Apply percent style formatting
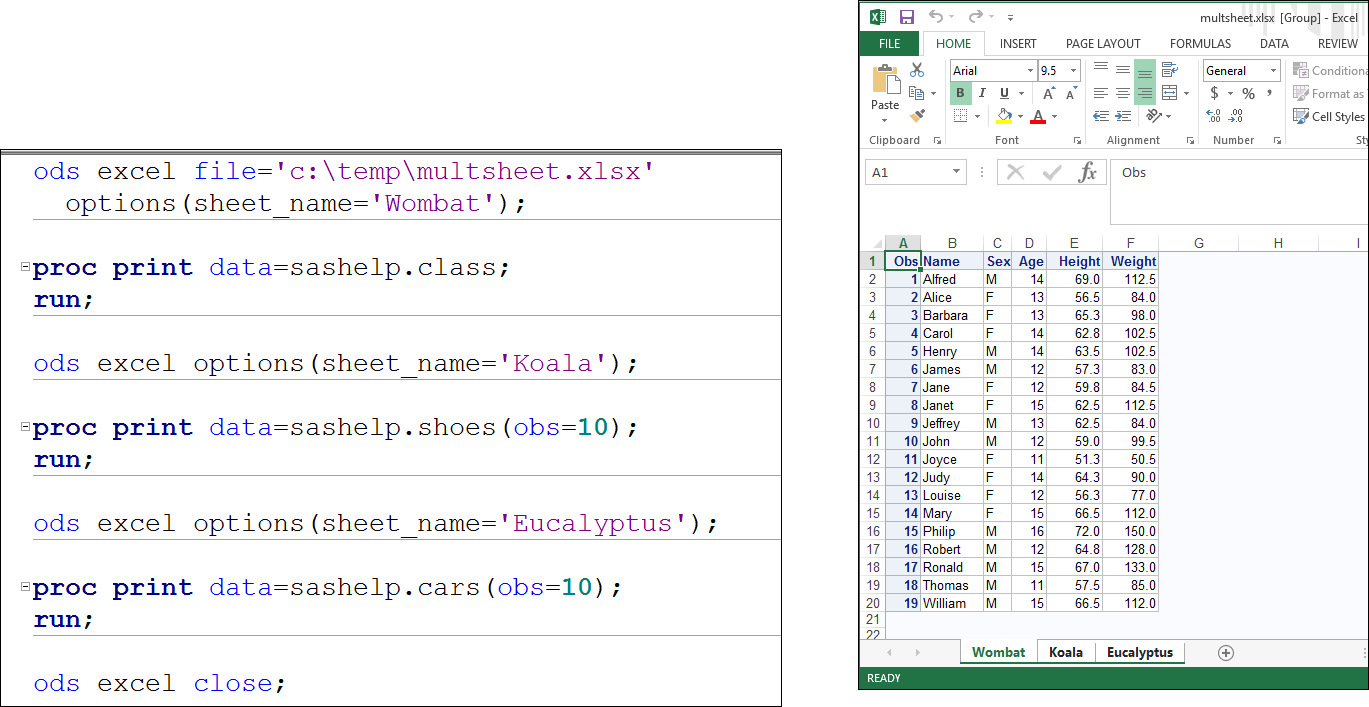Viewport: 1369px width, 707px height. coord(1248,93)
